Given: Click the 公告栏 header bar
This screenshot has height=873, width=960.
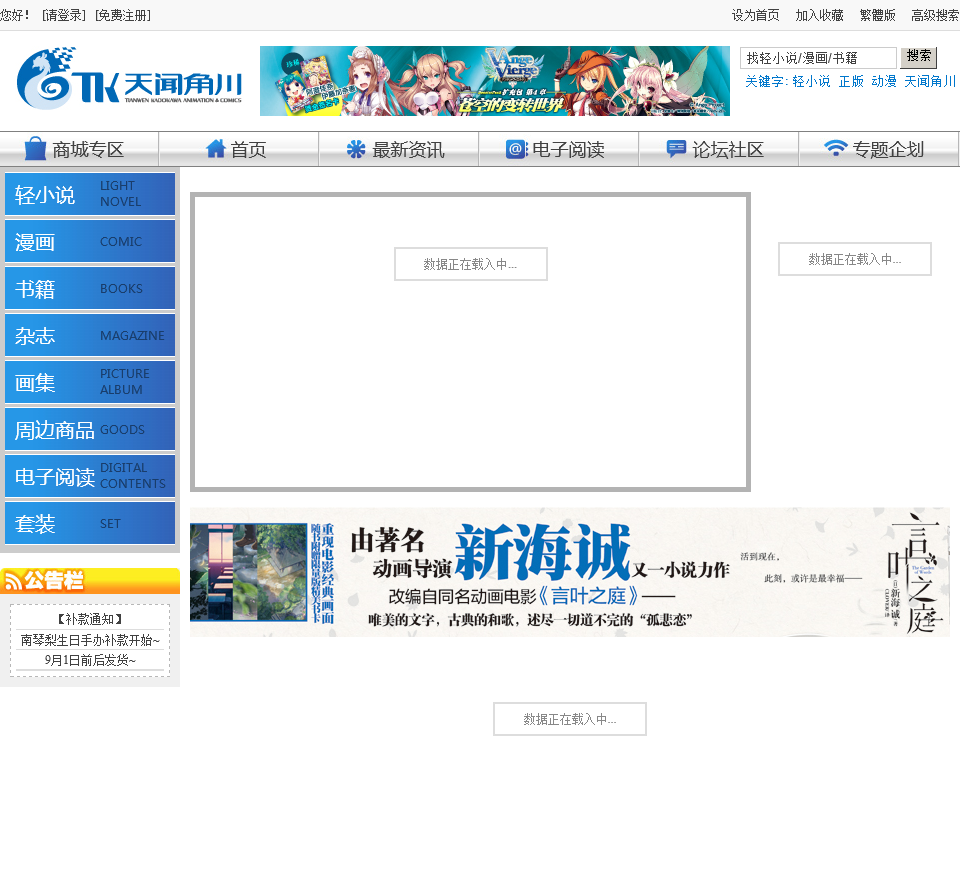Looking at the screenshot, I should coord(90,580).
